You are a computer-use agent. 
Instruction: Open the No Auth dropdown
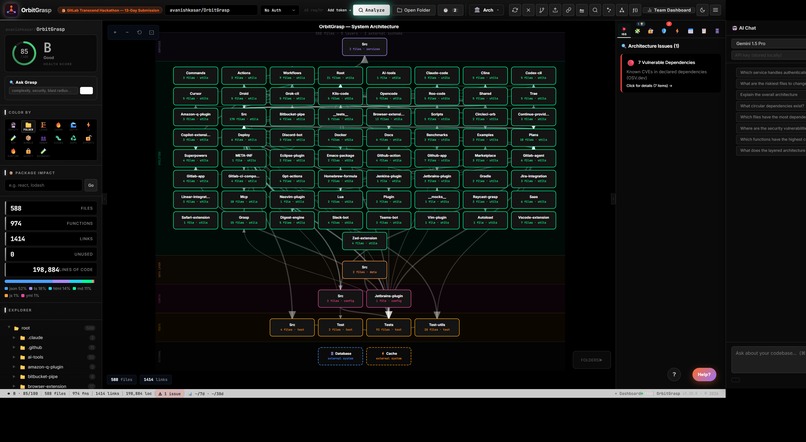(279, 10)
